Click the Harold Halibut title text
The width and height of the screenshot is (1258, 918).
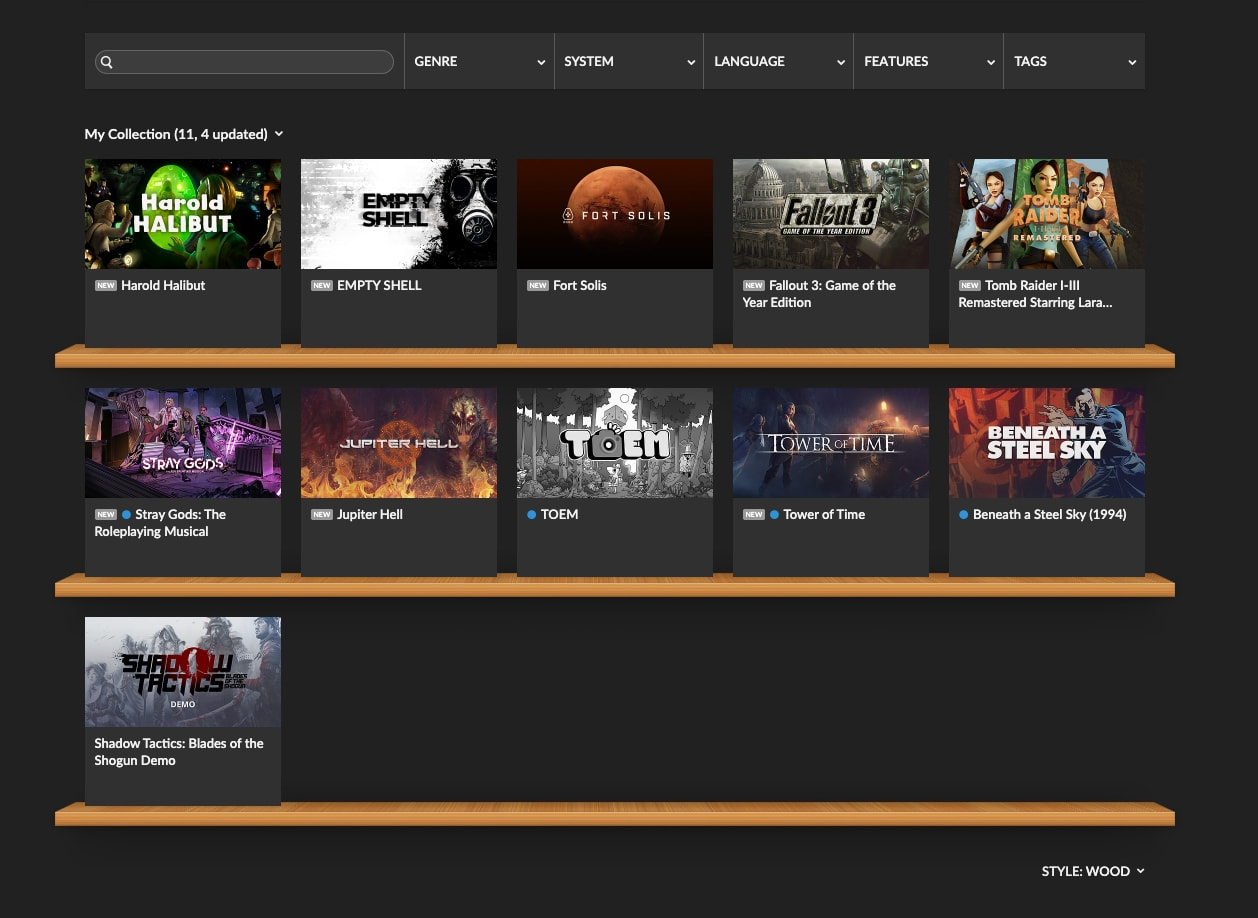[x=163, y=285]
